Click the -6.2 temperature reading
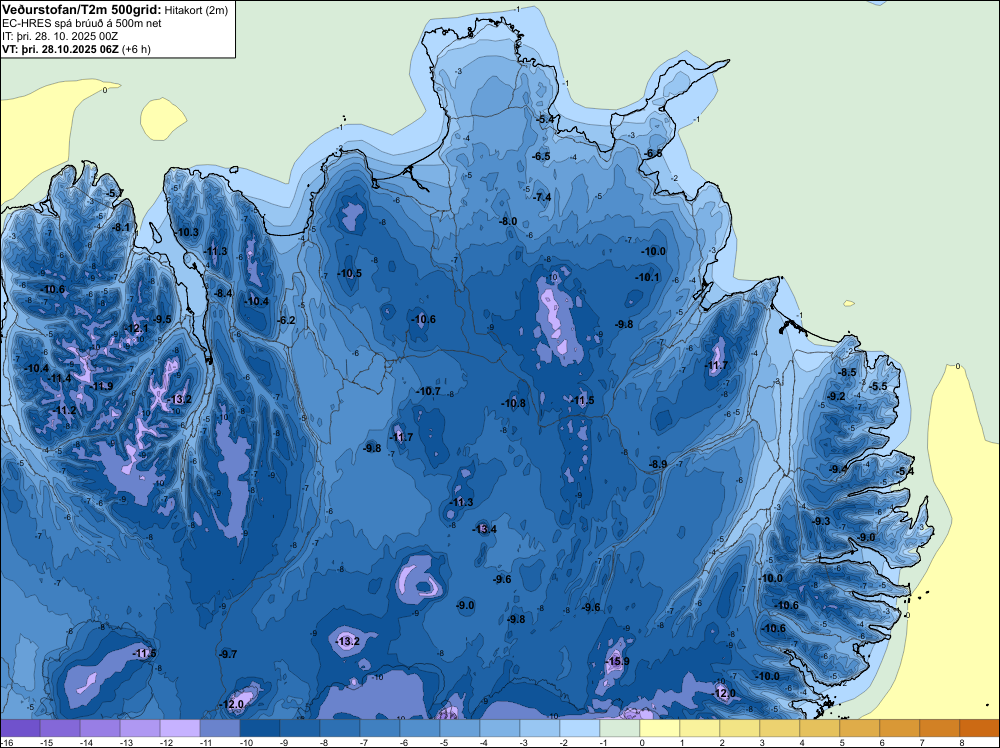Viewport: 1000px width, 748px height. pyautogui.click(x=286, y=320)
